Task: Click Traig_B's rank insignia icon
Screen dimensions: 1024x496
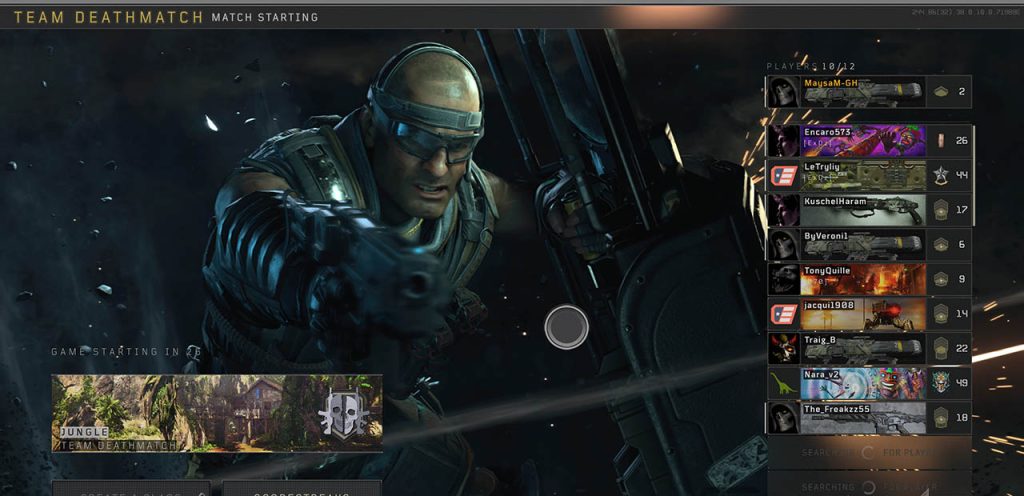Action: pyautogui.click(x=940, y=349)
